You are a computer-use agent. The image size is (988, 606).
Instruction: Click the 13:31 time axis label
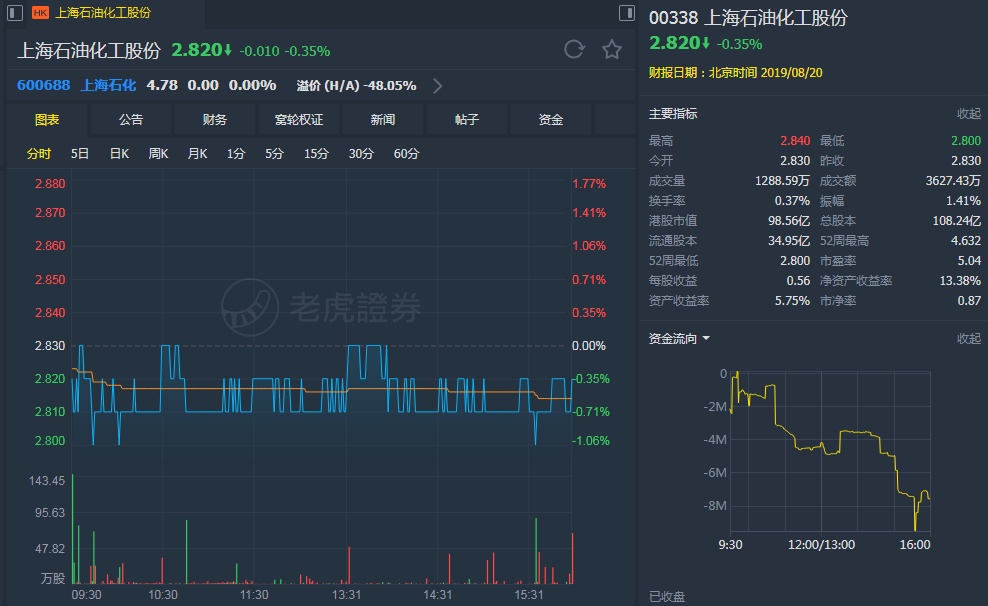click(x=347, y=595)
